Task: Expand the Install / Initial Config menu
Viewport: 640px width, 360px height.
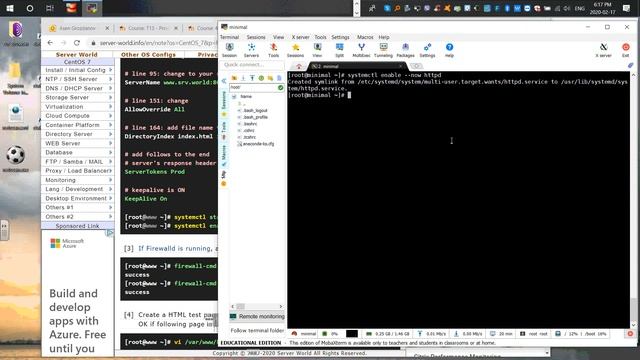Action: [78, 70]
